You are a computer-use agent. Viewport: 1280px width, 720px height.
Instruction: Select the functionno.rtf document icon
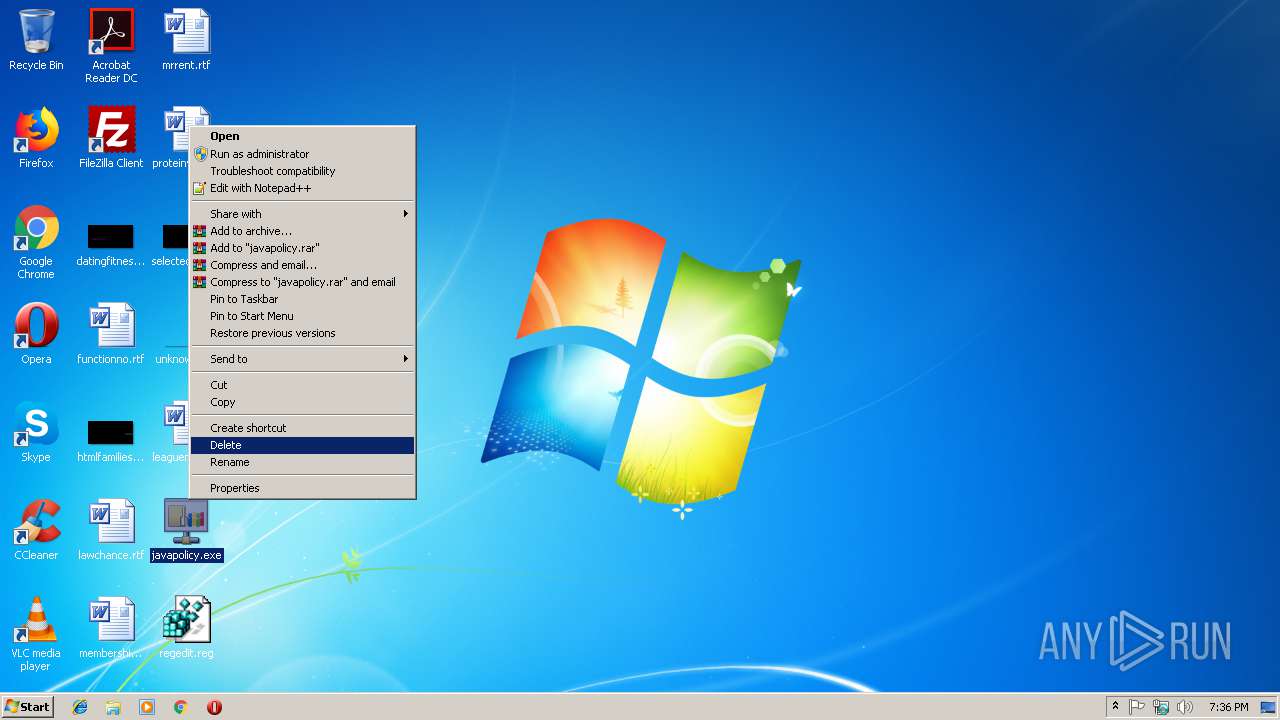[111, 334]
